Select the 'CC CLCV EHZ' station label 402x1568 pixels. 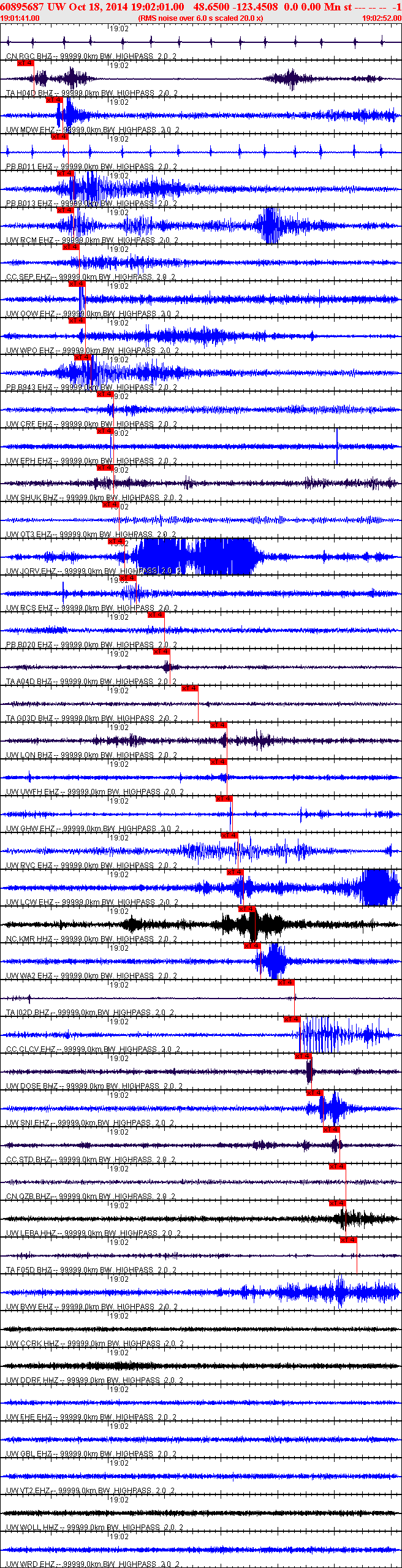click(31, 1049)
